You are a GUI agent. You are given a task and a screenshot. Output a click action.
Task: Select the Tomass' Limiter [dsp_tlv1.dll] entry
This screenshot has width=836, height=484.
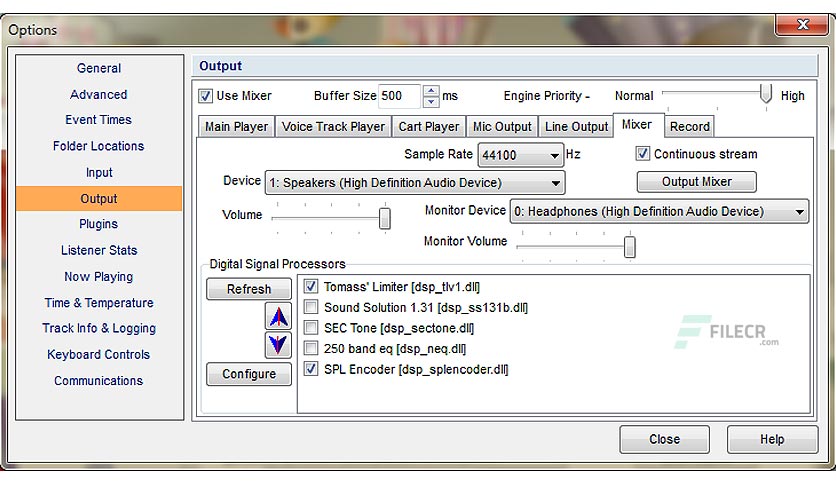[402, 287]
